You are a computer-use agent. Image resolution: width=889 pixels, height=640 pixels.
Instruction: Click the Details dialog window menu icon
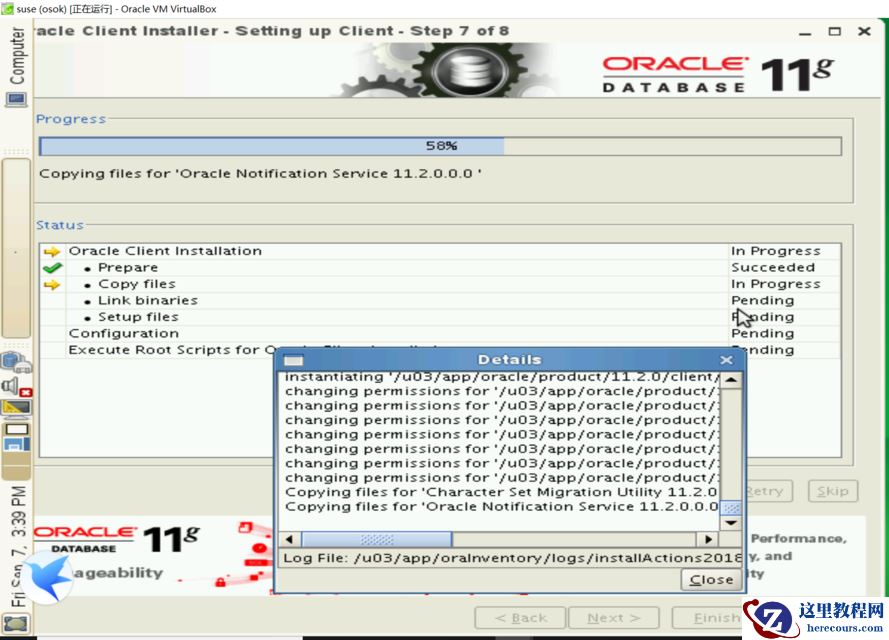pos(293,361)
